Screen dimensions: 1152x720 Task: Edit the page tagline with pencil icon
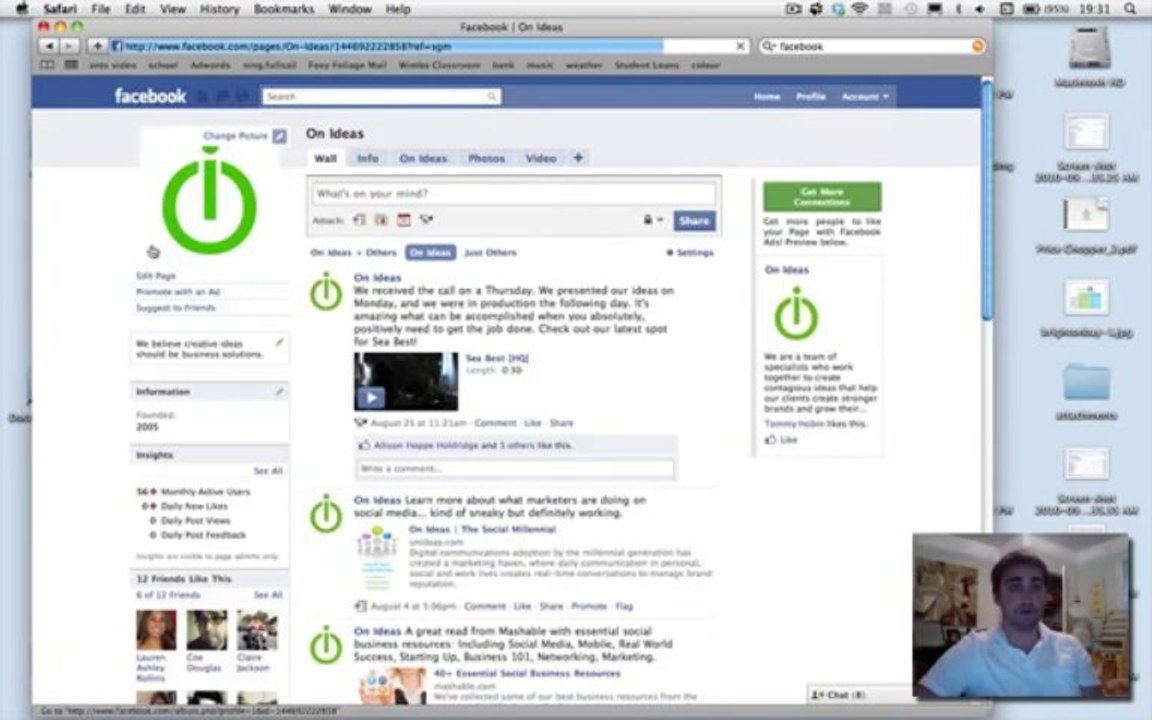coord(279,342)
